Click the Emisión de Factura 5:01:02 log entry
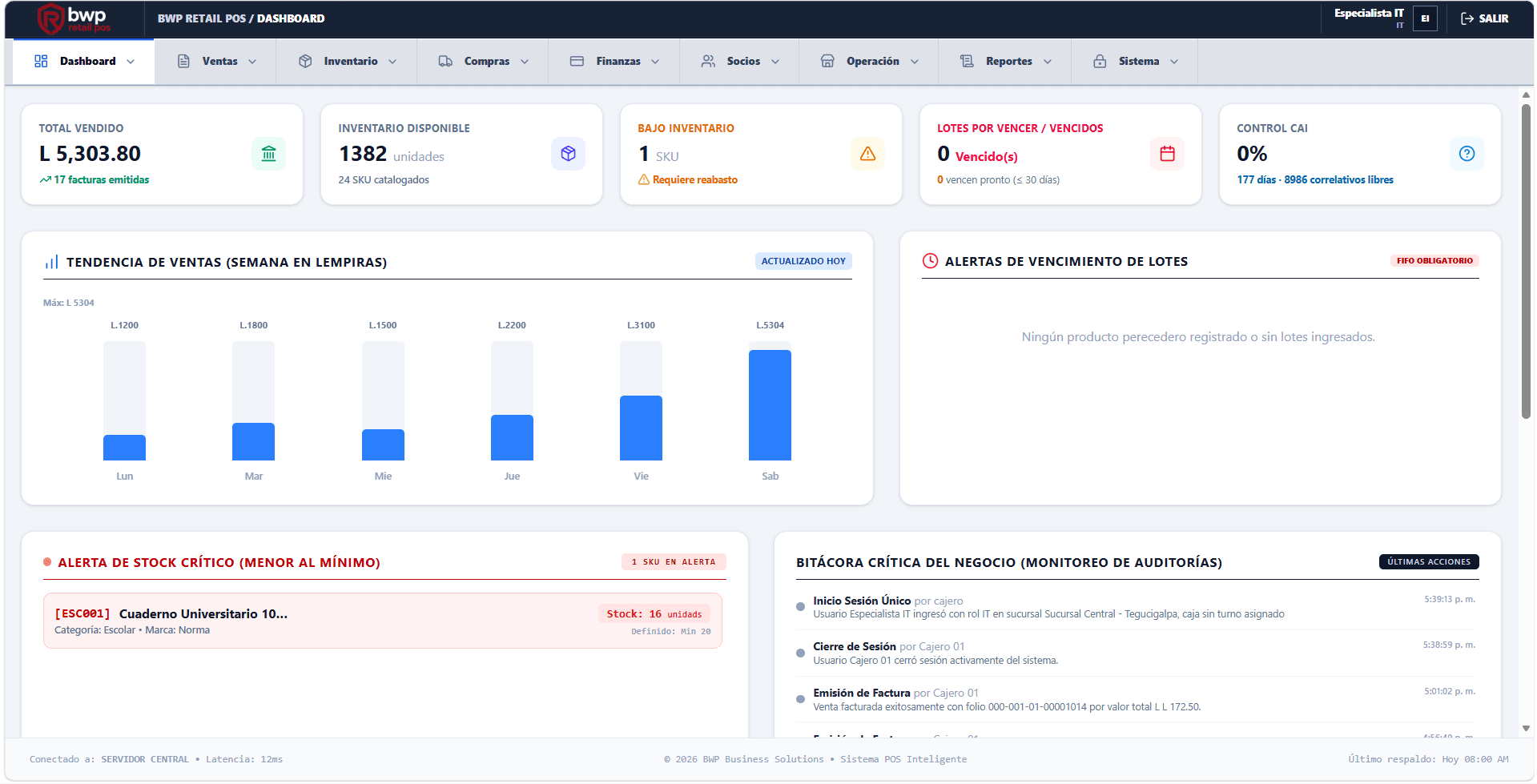This screenshot has width=1537, height=784. (x=1137, y=700)
